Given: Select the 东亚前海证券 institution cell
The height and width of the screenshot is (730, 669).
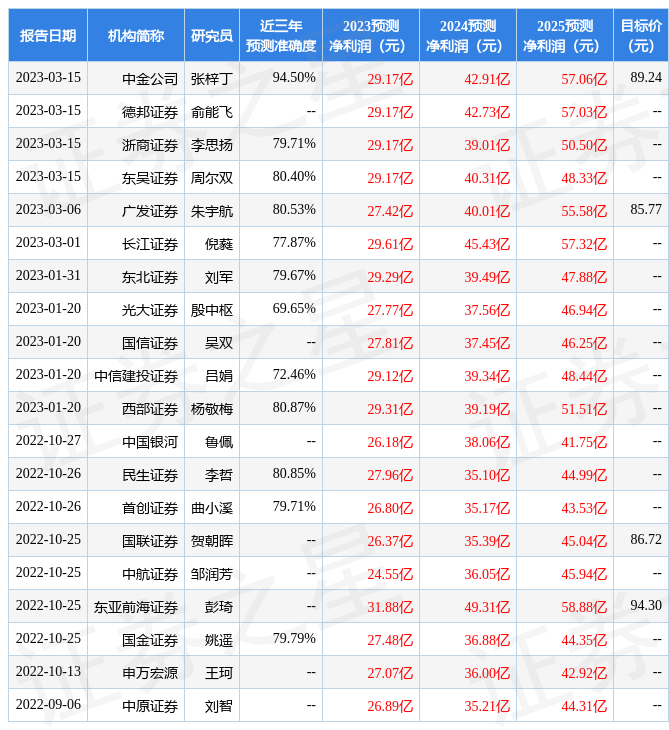Looking at the screenshot, I should (136, 606).
